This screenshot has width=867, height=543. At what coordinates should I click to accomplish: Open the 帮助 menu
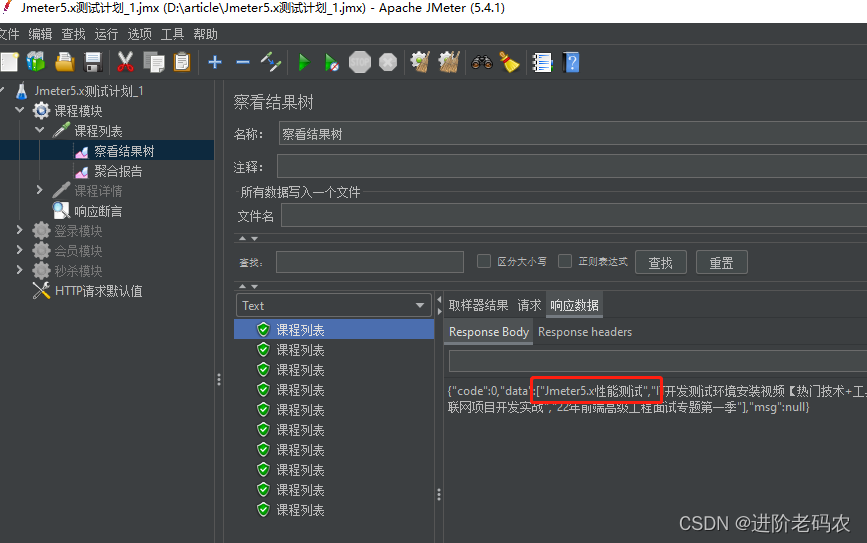pyautogui.click(x=206, y=34)
